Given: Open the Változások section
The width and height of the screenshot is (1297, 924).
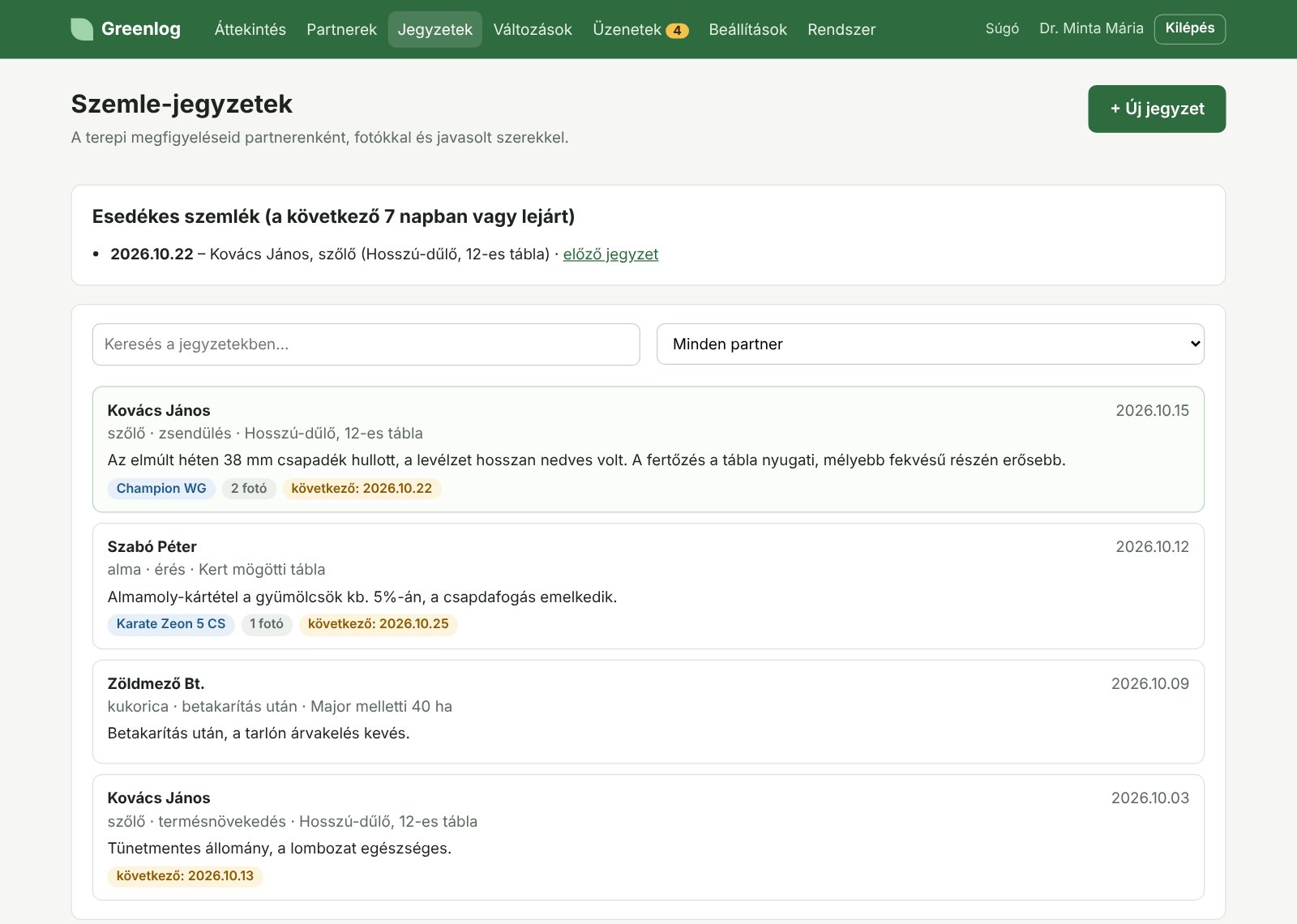Looking at the screenshot, I should tap(533, 29).
